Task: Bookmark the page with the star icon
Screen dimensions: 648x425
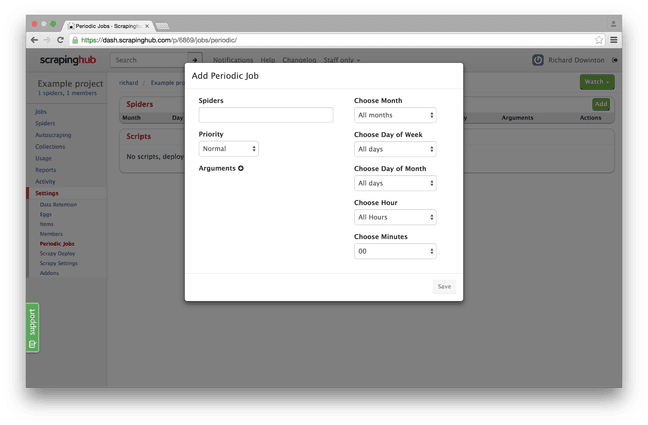Action: 599,40
